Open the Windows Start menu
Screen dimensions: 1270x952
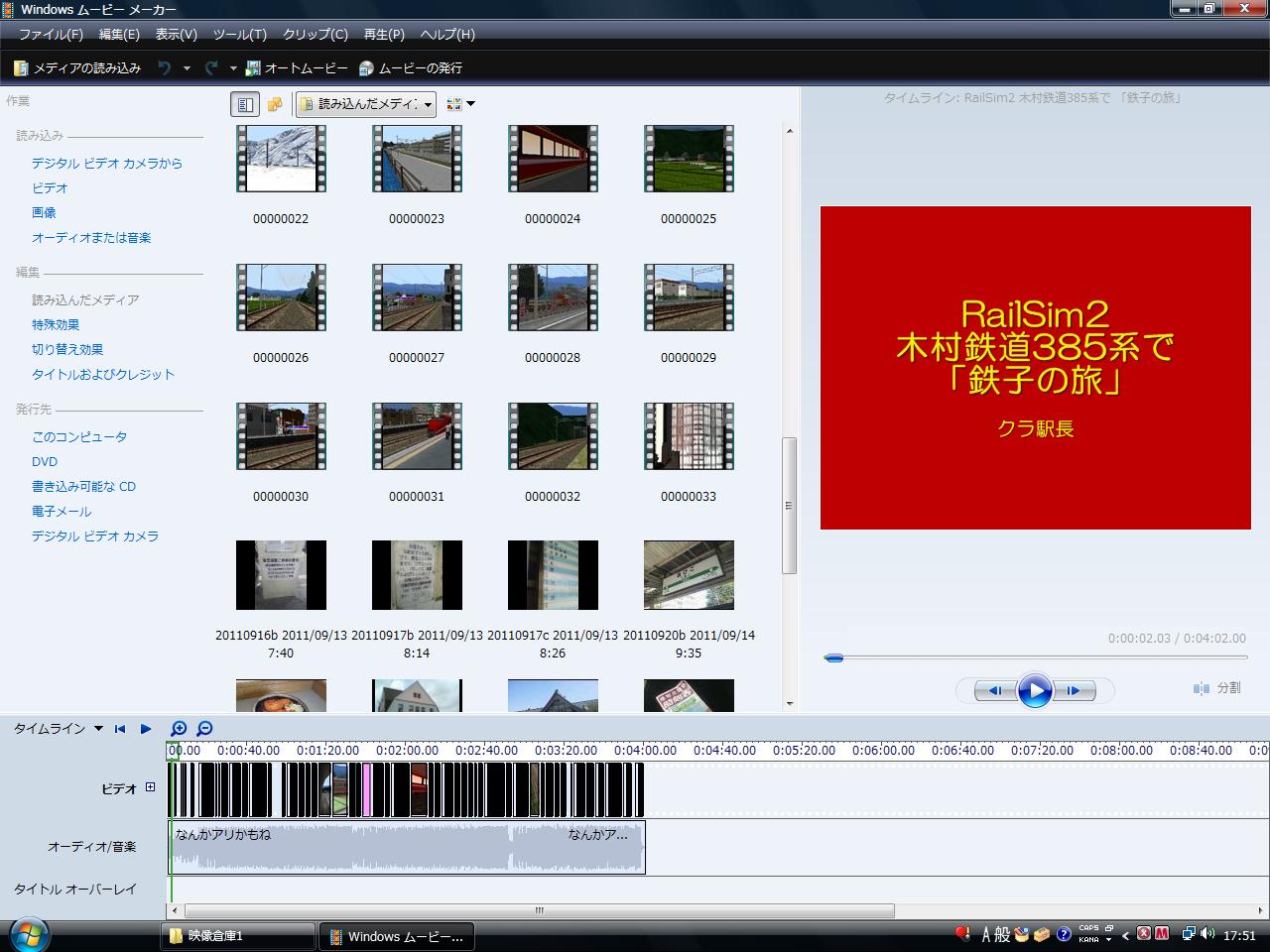[x=28, y=935]
